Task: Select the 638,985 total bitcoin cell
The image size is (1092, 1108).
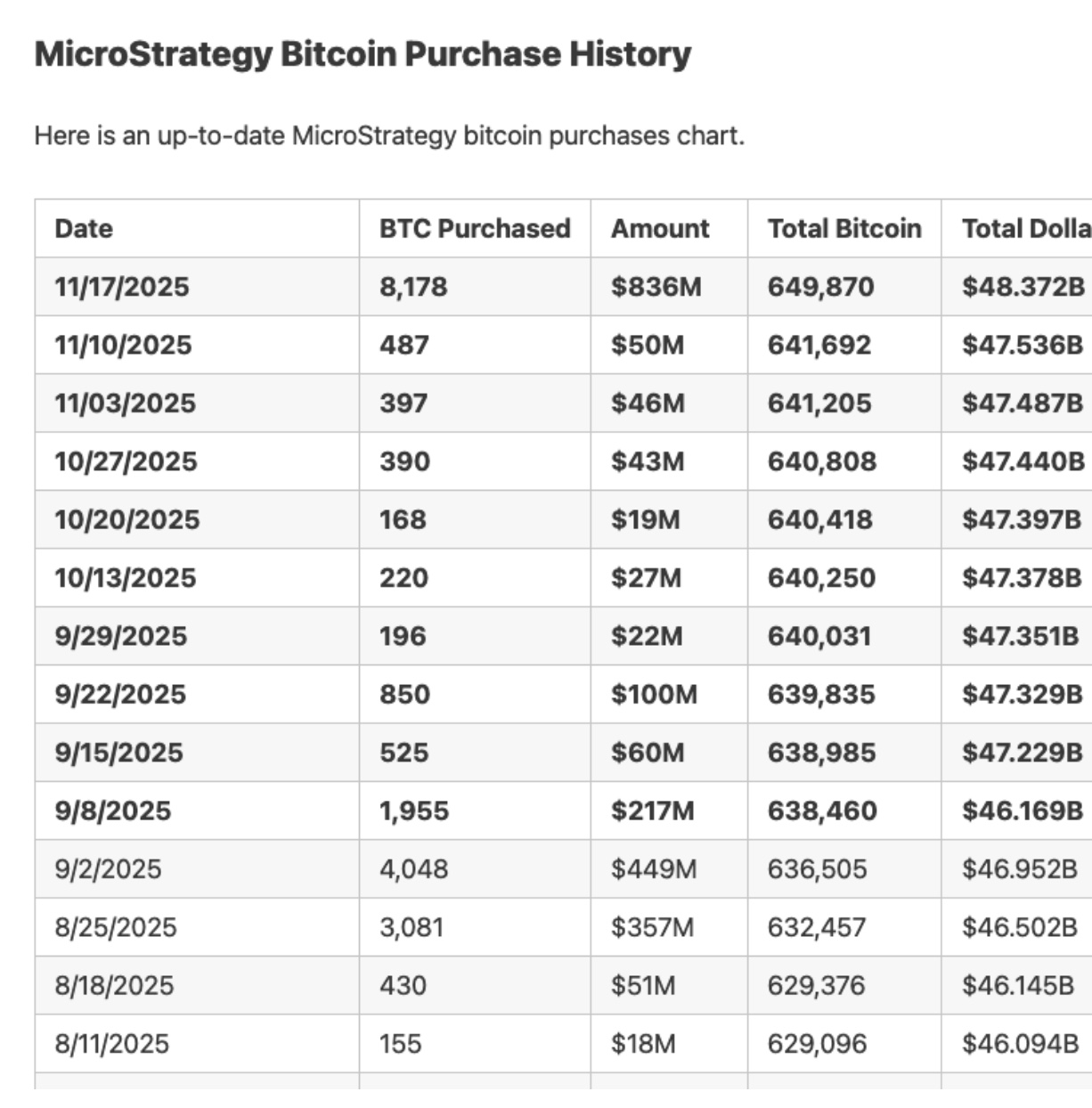Action: (x=821, y=753)
